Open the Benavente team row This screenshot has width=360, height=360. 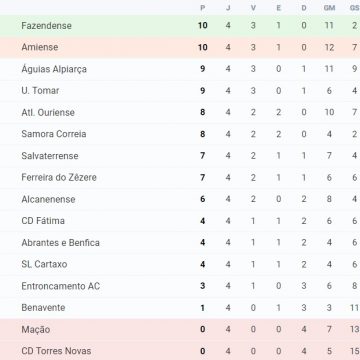[x=180, y=307]
